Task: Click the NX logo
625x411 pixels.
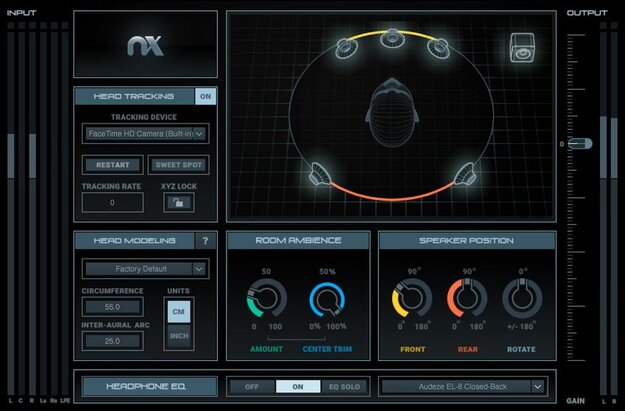Action: [x=145, y=46]
